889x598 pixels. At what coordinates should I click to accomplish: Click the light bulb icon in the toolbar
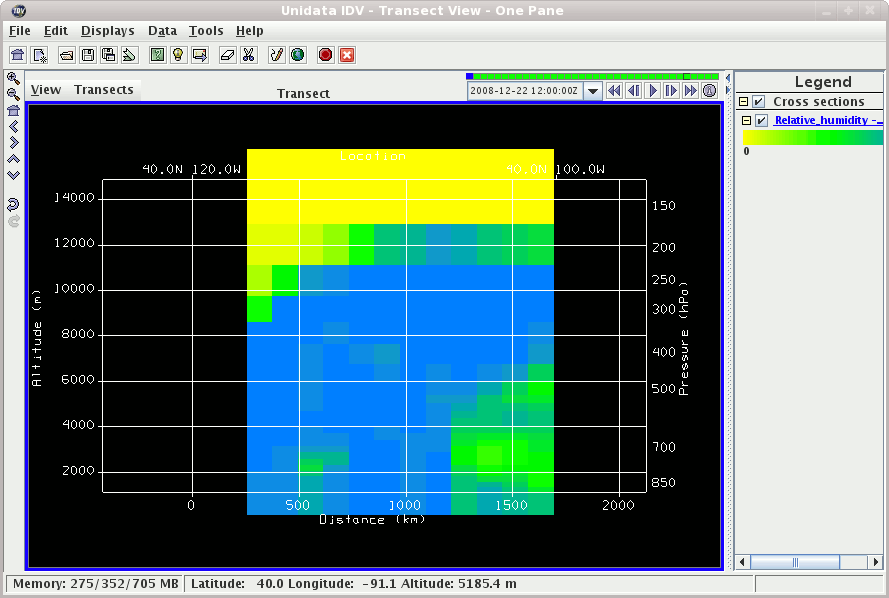pyautogui.click(x=178, y=55)
